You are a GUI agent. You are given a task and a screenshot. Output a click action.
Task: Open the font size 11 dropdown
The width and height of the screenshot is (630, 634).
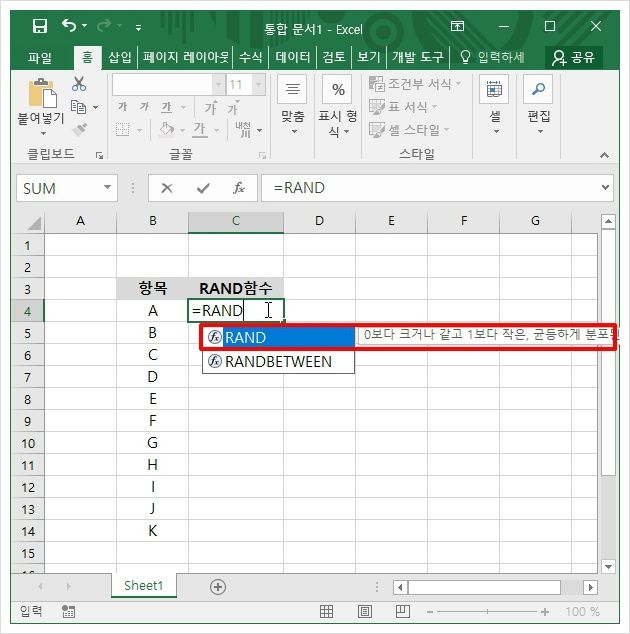[258, 85]
